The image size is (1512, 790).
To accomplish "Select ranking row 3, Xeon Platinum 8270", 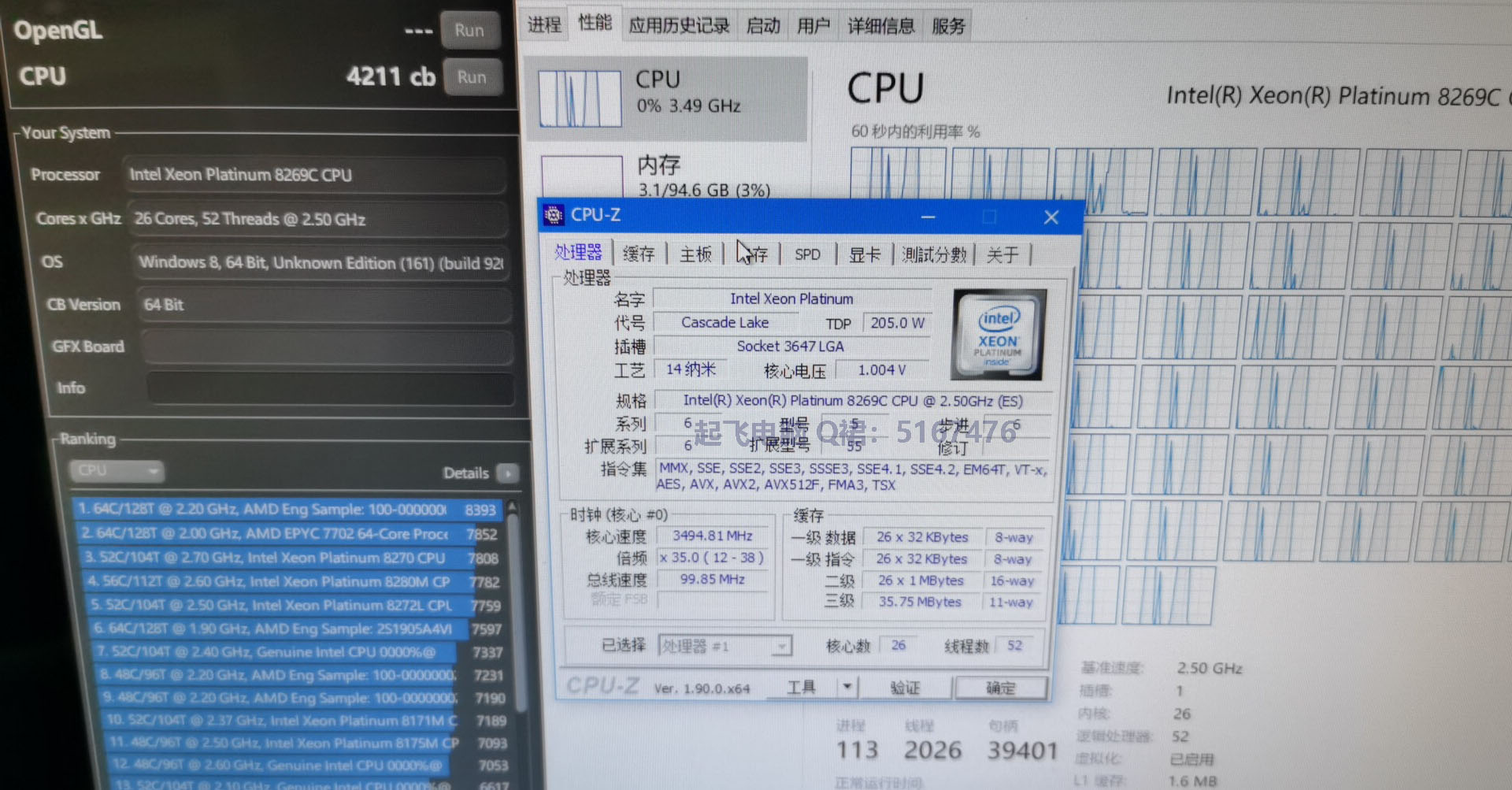I will pyautogui.click(x=291, y=558).
